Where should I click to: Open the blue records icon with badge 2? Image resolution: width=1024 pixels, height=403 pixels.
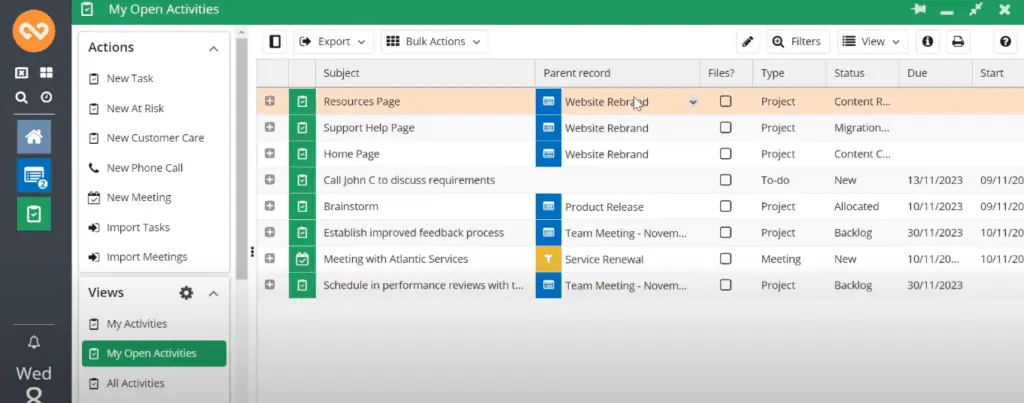pos(34,175)
